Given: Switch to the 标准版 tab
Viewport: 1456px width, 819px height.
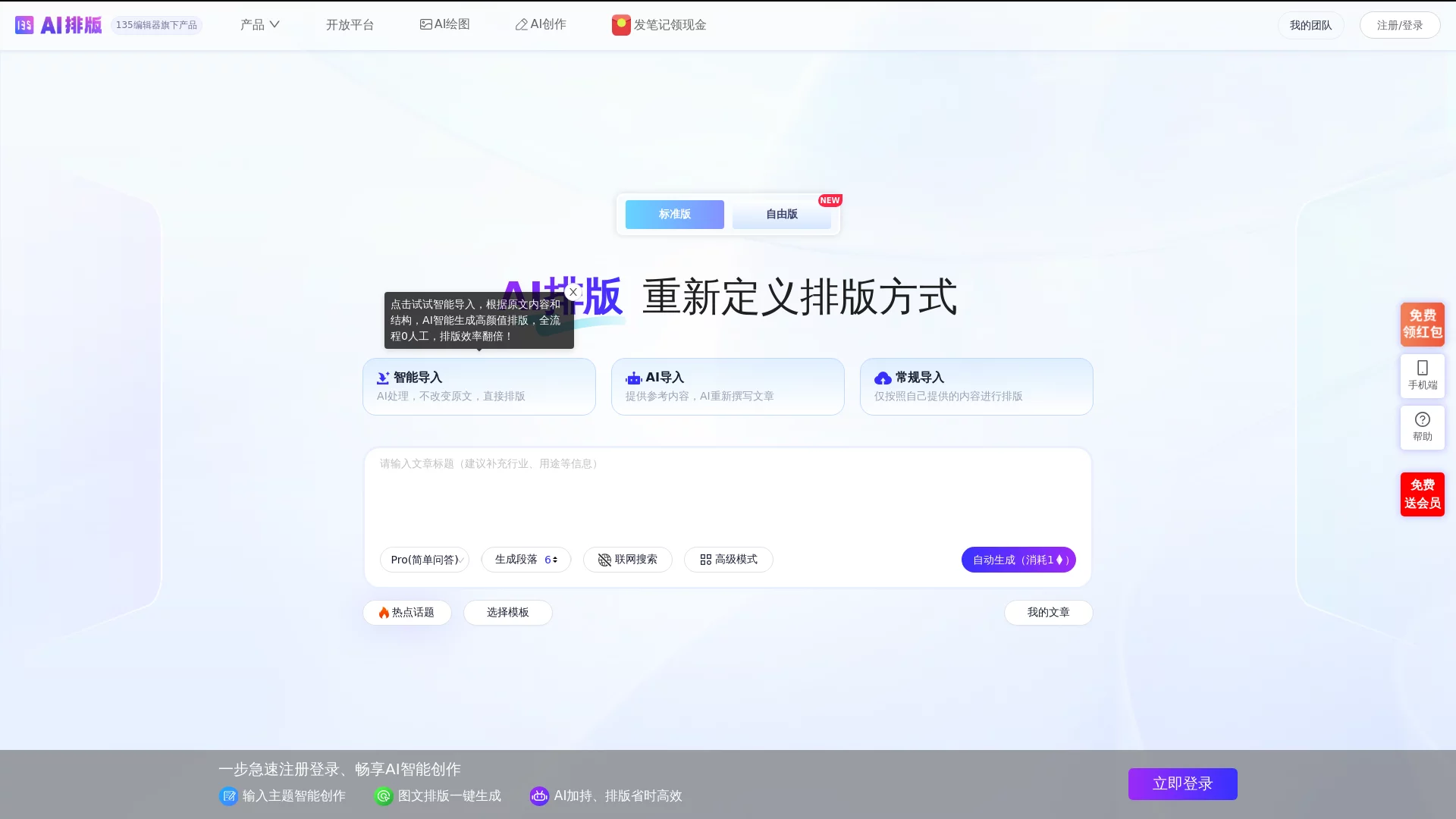Looking at the screenshot, I should tap(674, 215).
